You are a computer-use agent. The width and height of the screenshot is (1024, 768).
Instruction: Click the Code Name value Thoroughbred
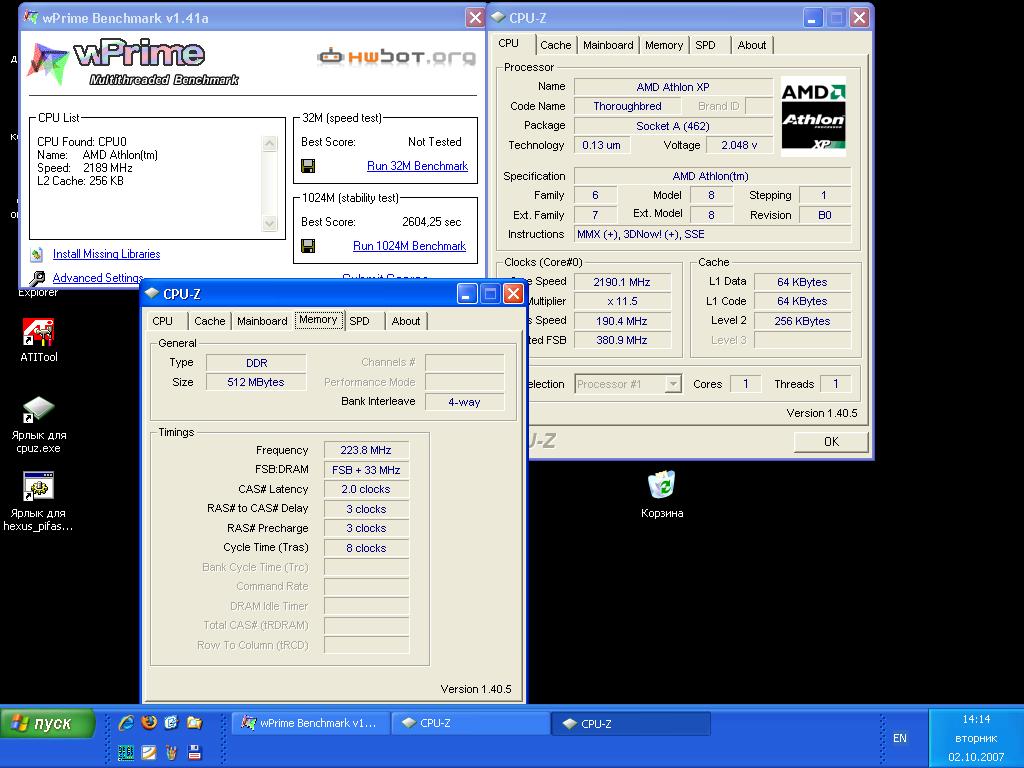coord(627,106)
